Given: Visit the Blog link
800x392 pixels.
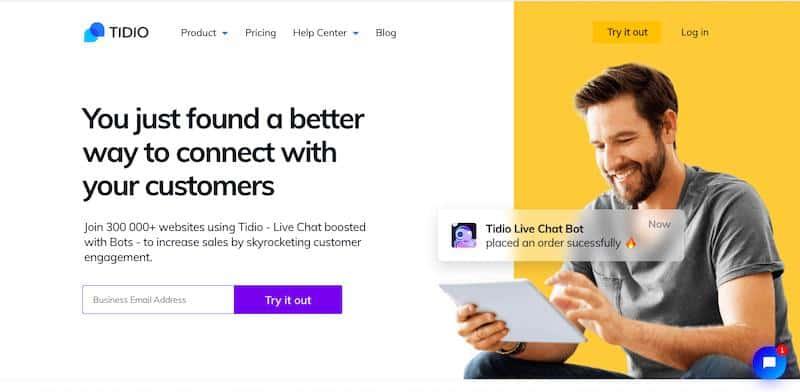Looking at the screenshot, I should (x=386, y=33).
